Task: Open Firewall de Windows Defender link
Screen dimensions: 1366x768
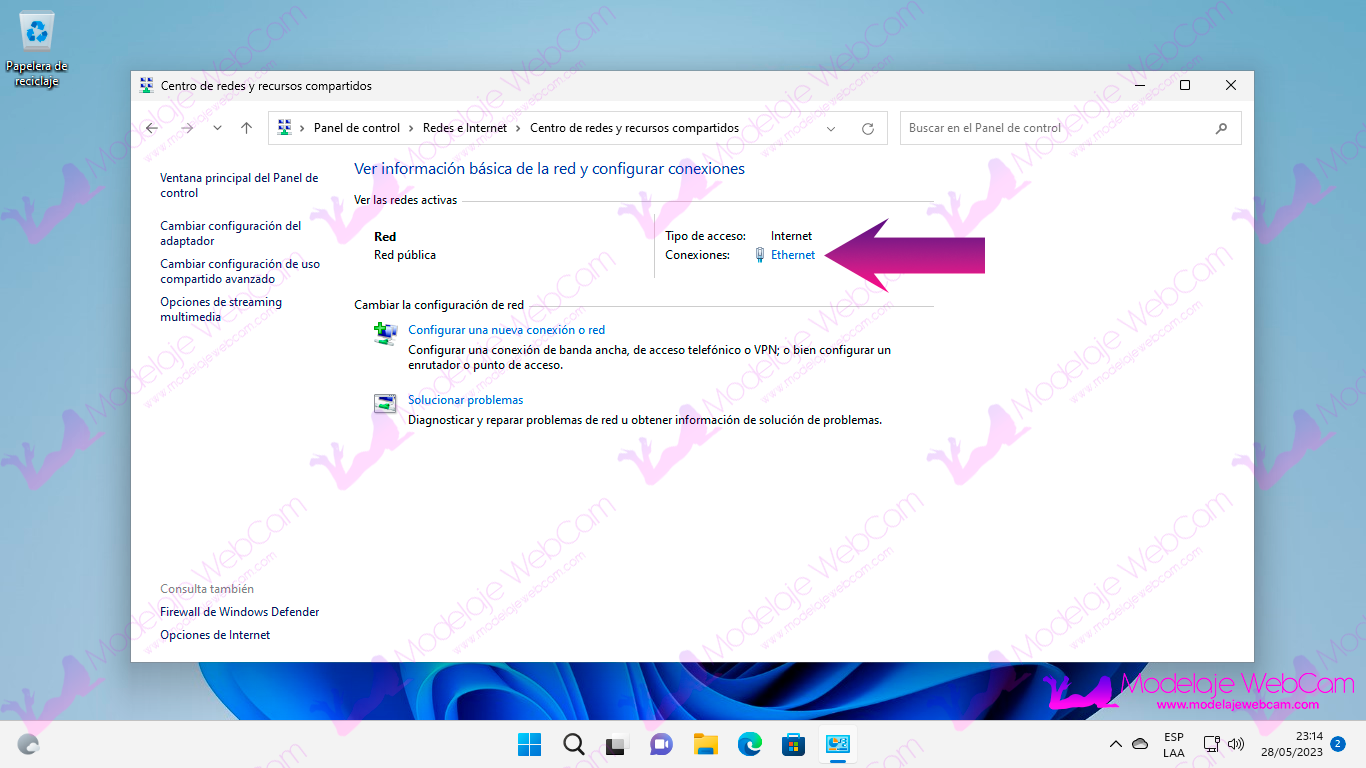Action: tap(239, 612)
